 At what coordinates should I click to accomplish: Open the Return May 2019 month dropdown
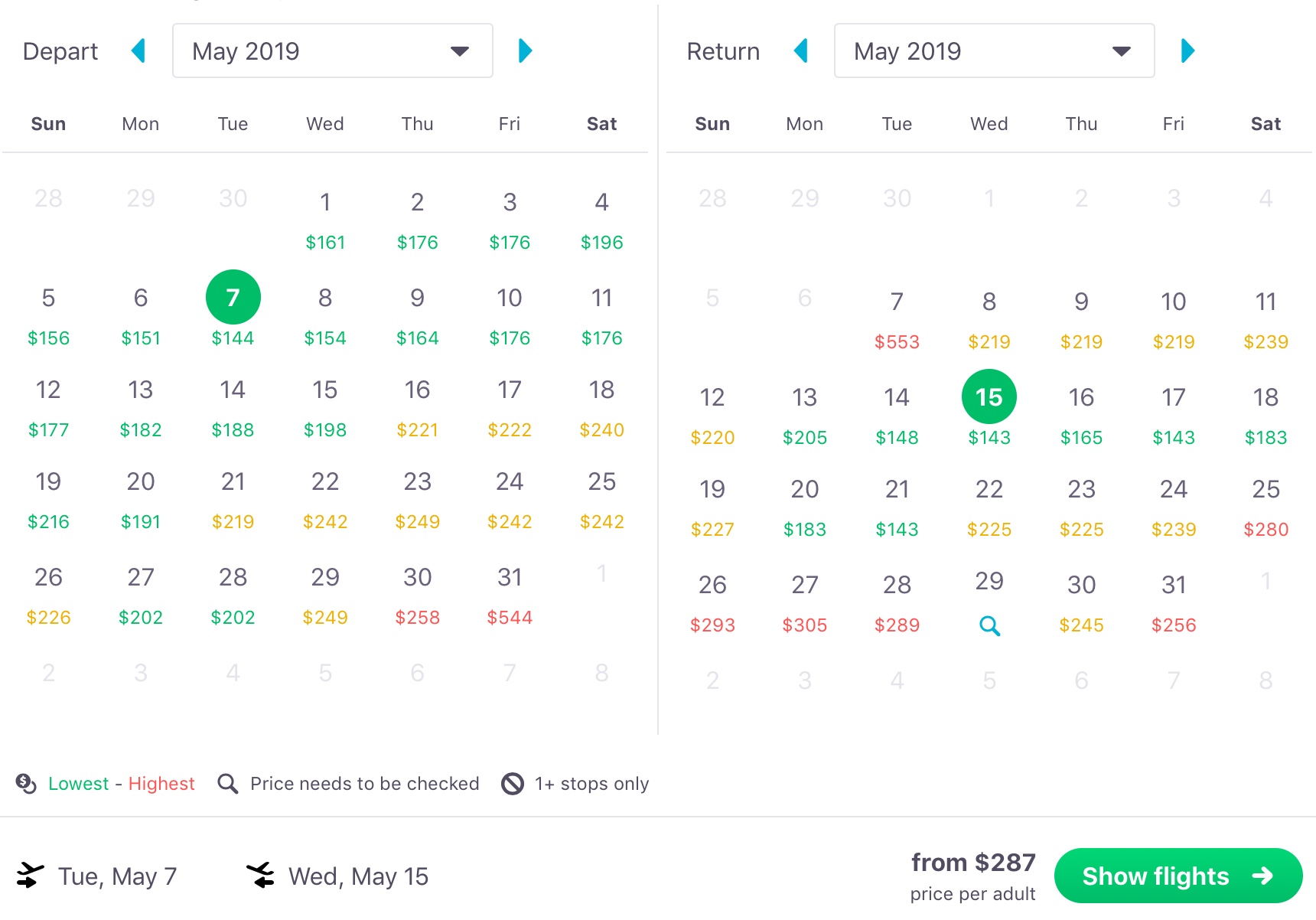994,51
